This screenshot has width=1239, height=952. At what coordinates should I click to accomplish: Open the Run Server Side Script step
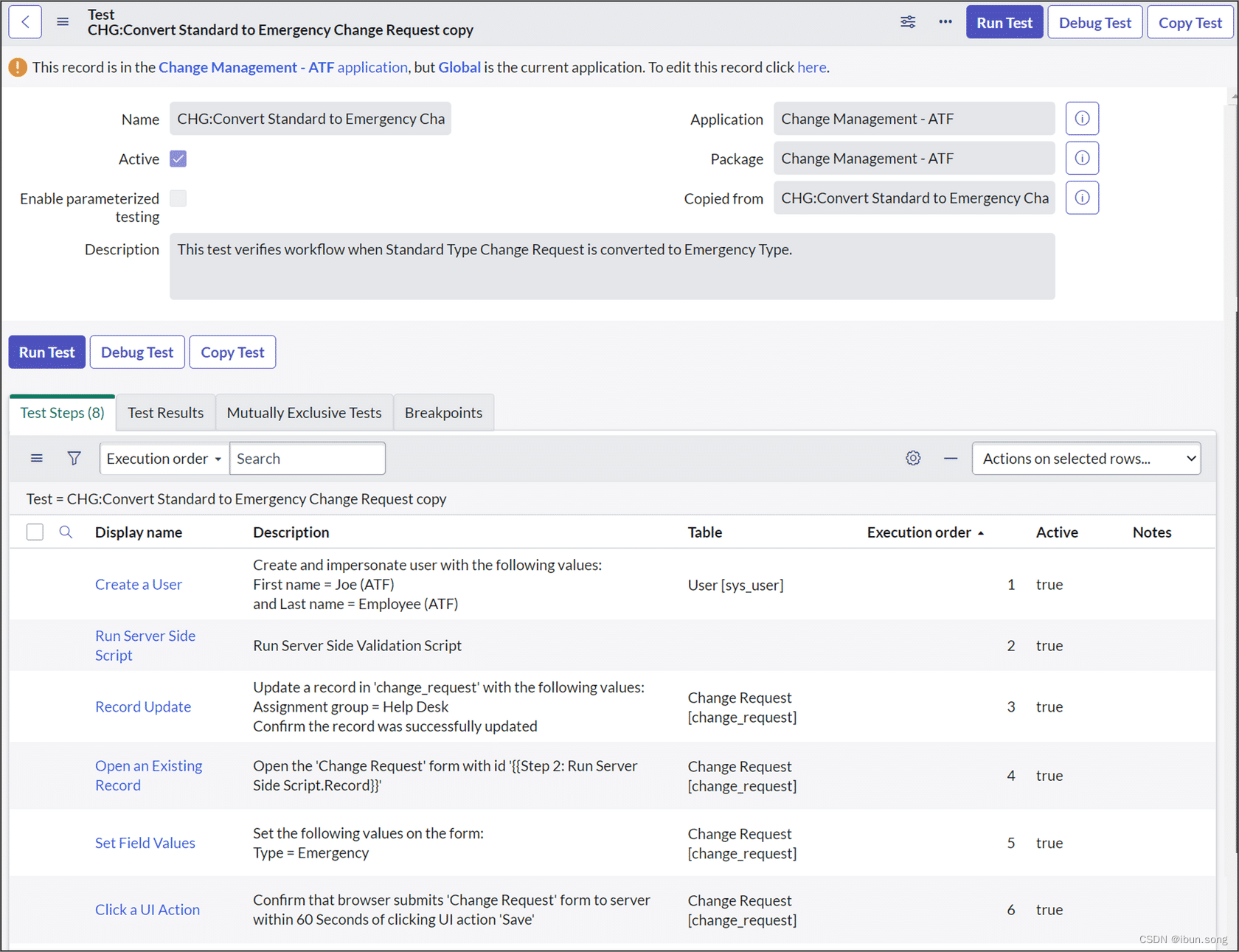(145, 645)
